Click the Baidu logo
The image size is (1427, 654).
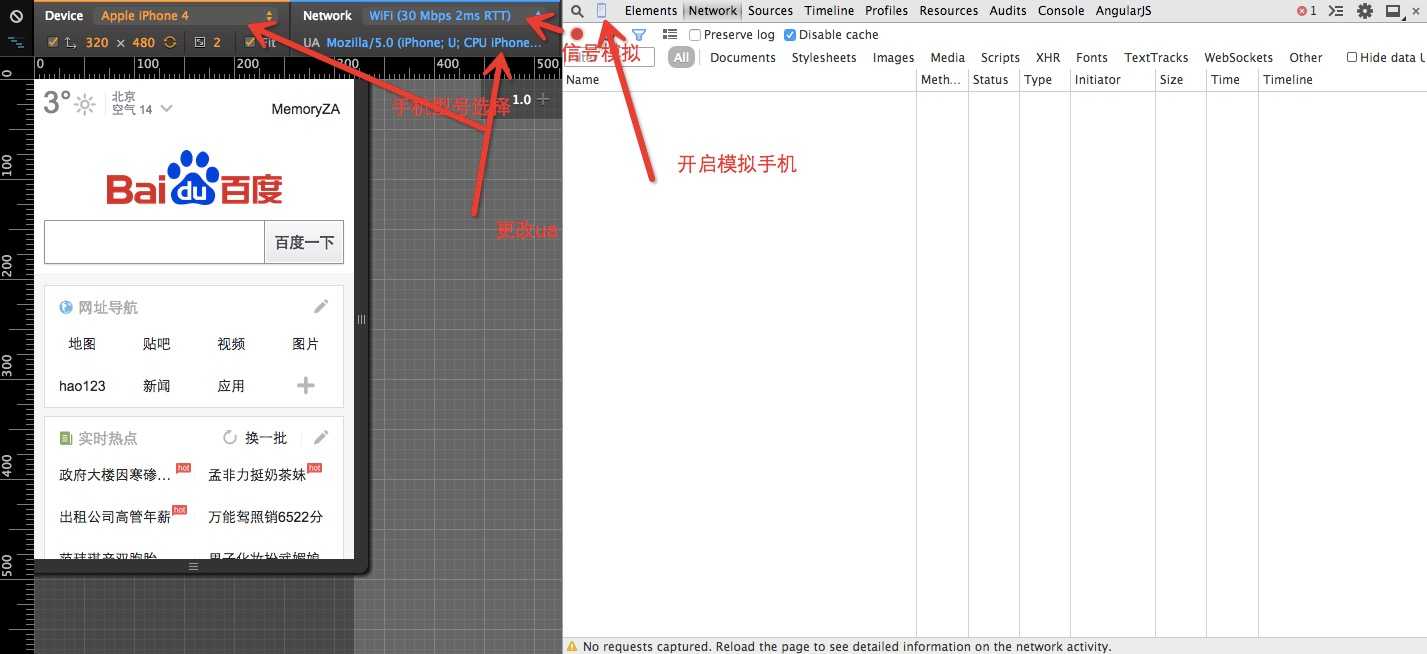point(194,179)
